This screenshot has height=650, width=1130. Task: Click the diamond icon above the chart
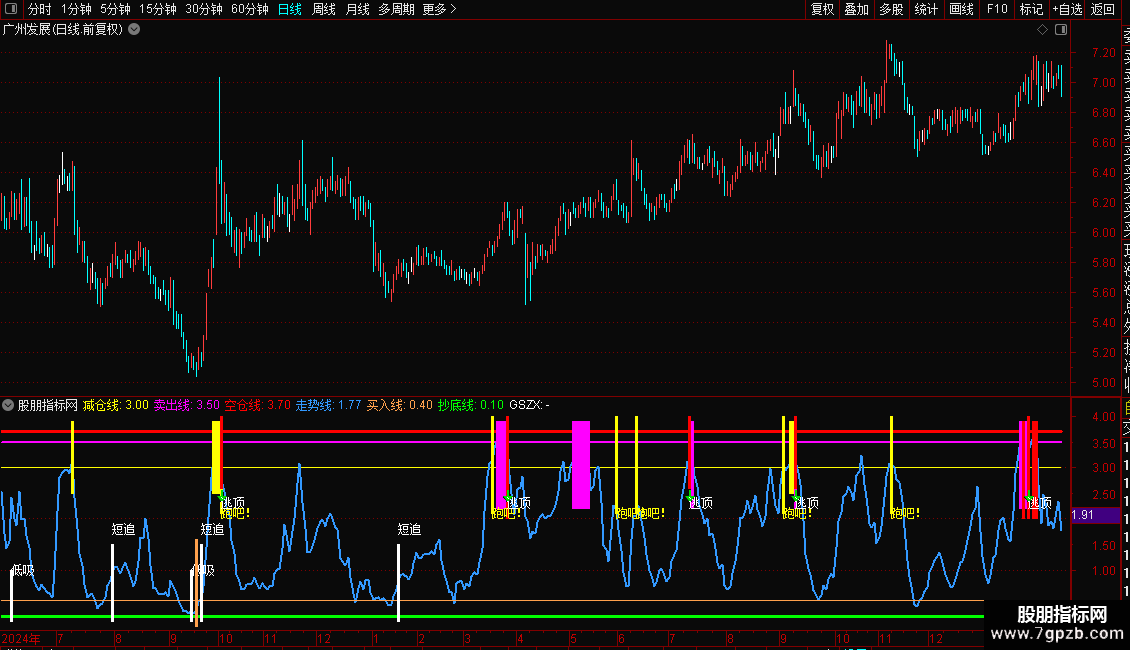(x=1043, y=30)
